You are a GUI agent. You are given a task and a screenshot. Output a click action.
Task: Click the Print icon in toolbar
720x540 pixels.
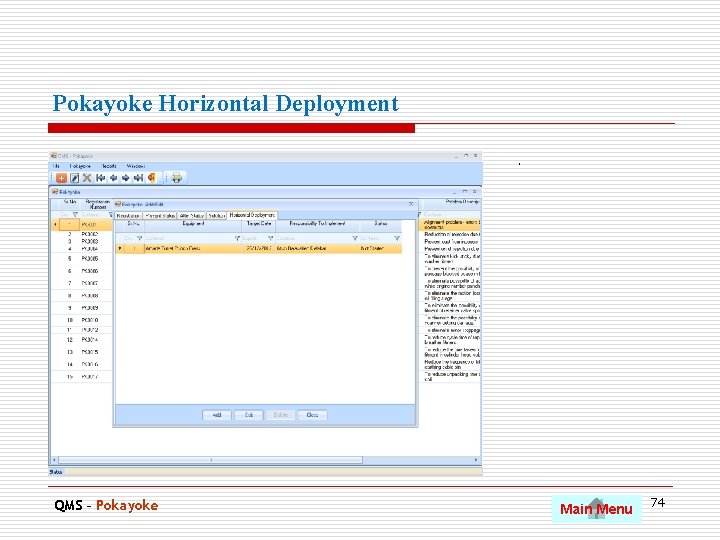pyautogui.click(x=177, y=178)
